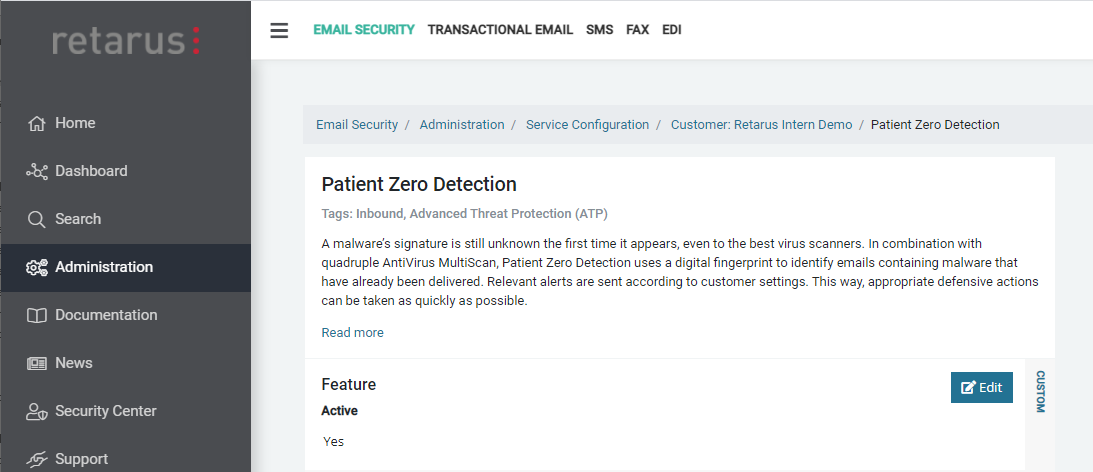
Task: Select the Email Security top tab
Action: click(364, 30)
